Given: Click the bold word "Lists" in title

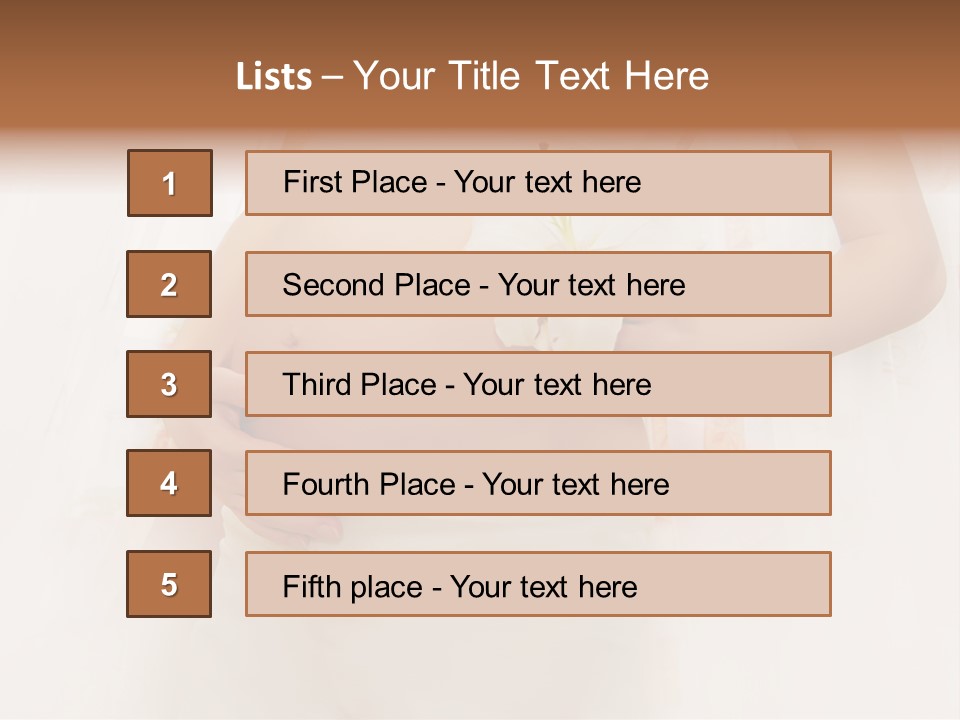Looking at the screenshot, I should tap(274, 77).
